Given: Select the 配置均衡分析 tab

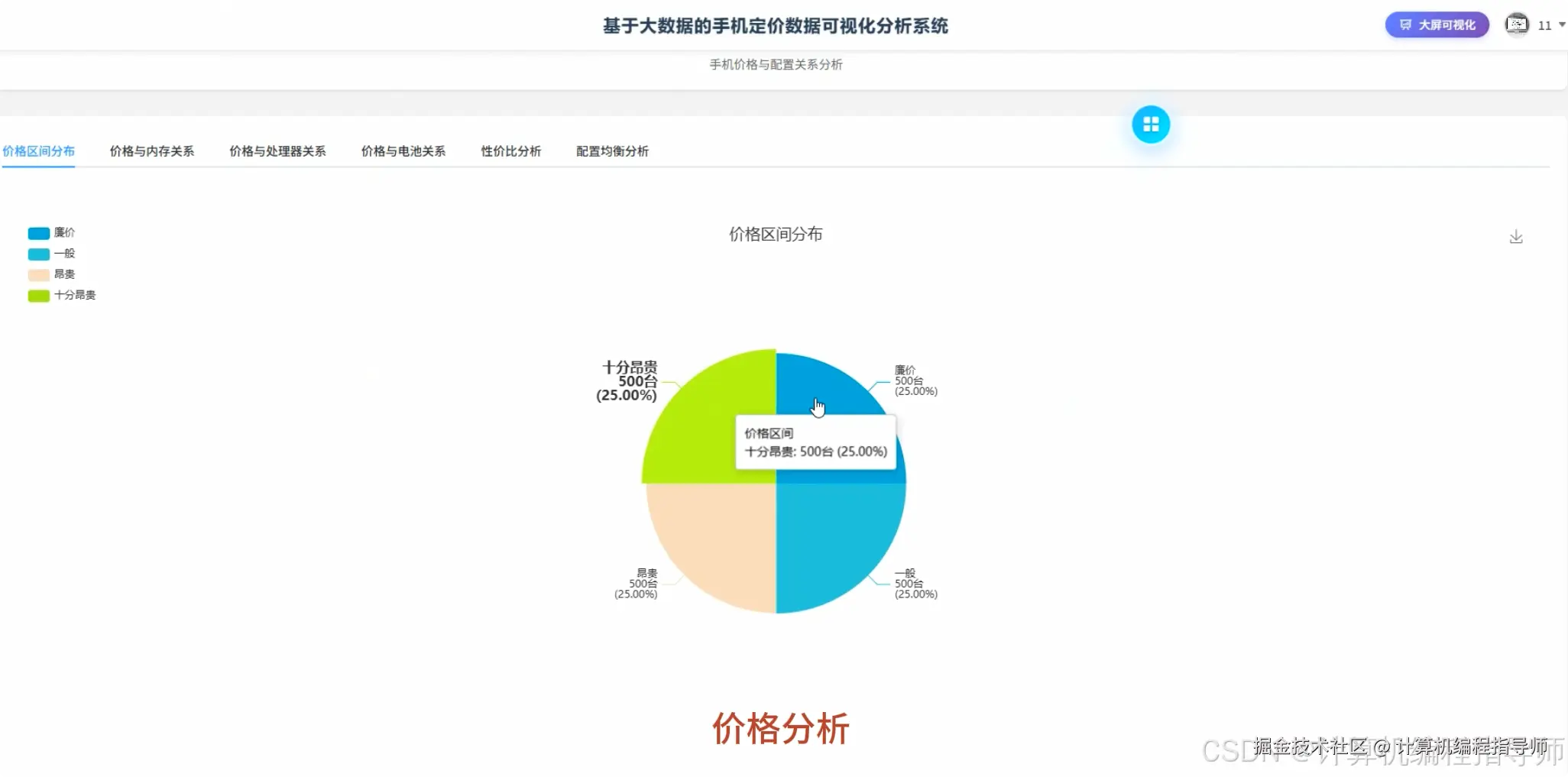Looking at the screenshot, I should pos(611,151).
